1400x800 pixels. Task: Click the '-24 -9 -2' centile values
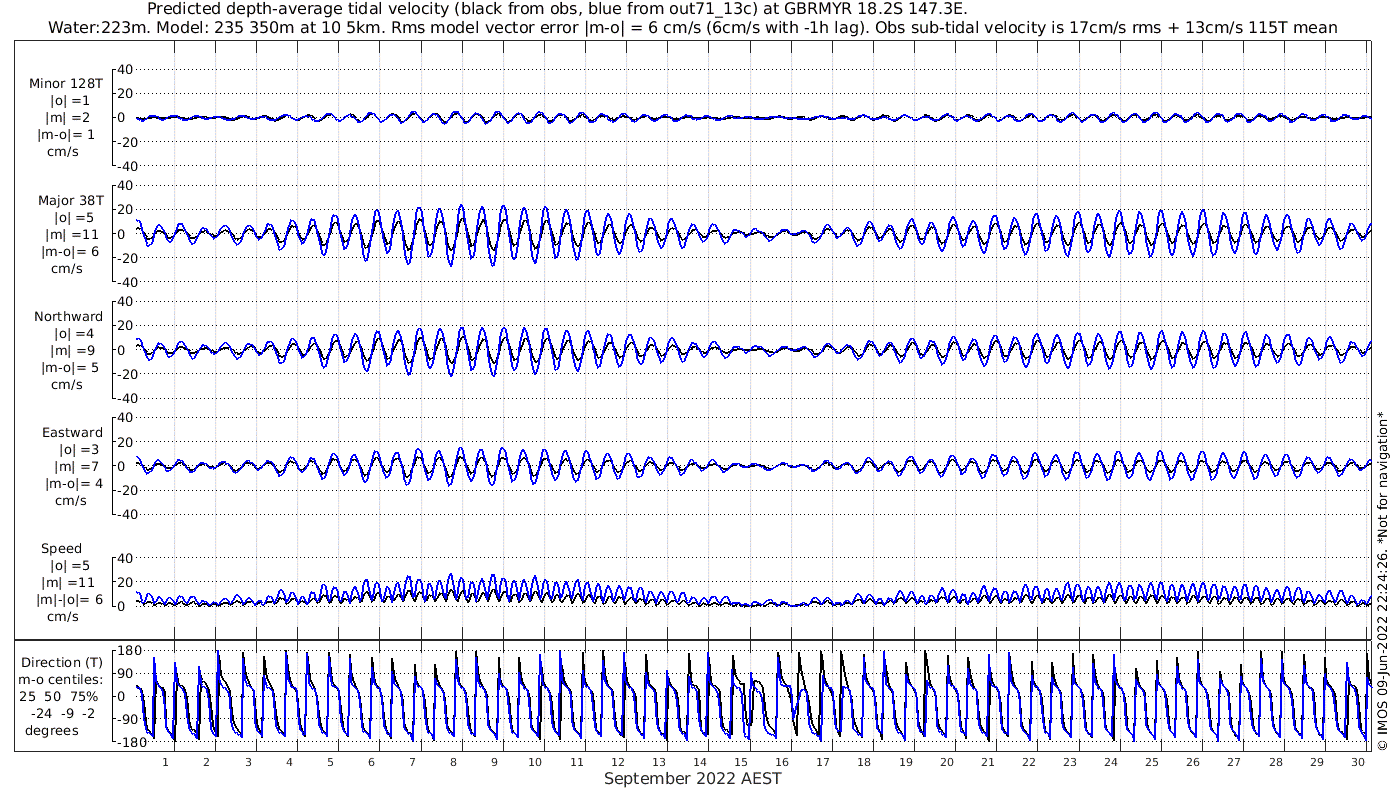(x=64, y=713)
